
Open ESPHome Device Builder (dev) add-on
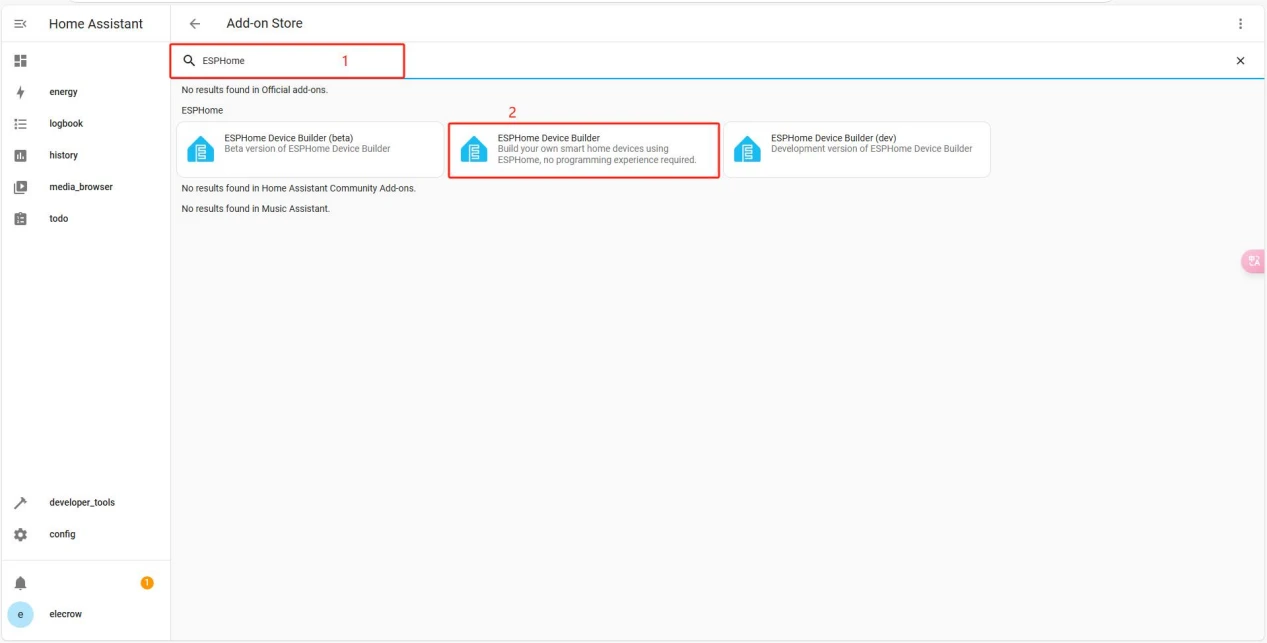click(x=857, y=150)
